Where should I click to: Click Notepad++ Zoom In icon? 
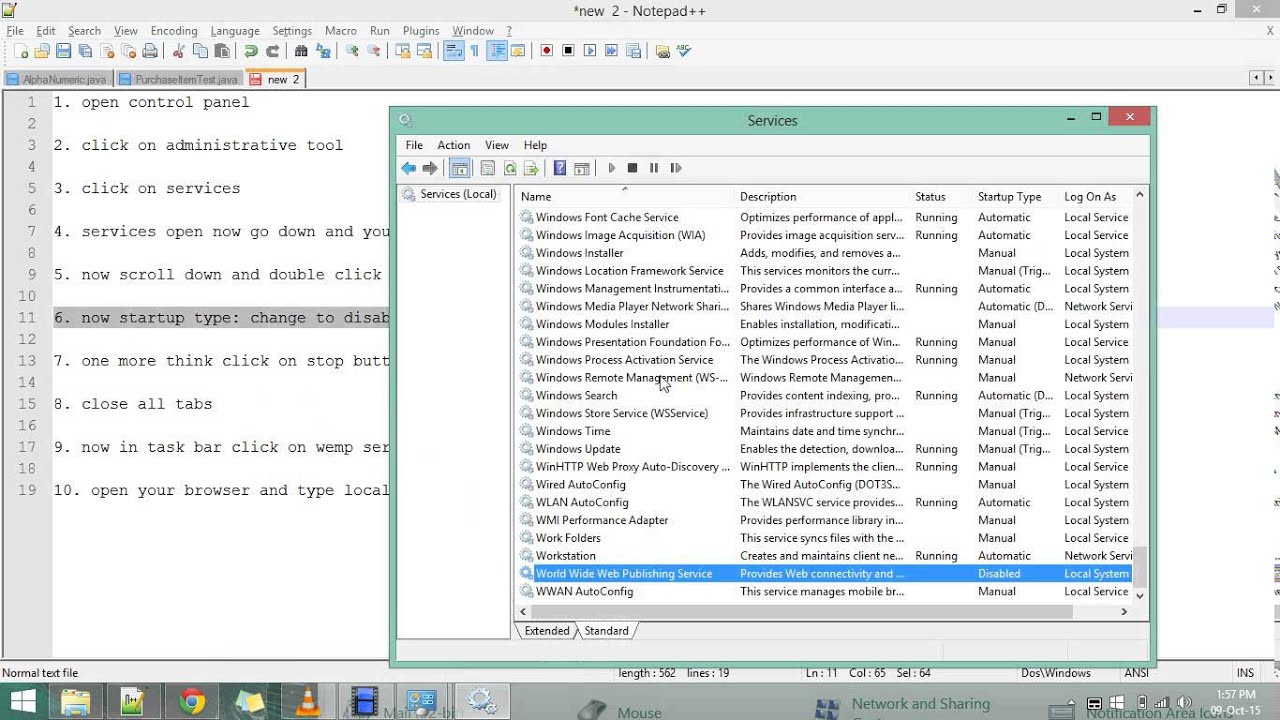(352, 51)
